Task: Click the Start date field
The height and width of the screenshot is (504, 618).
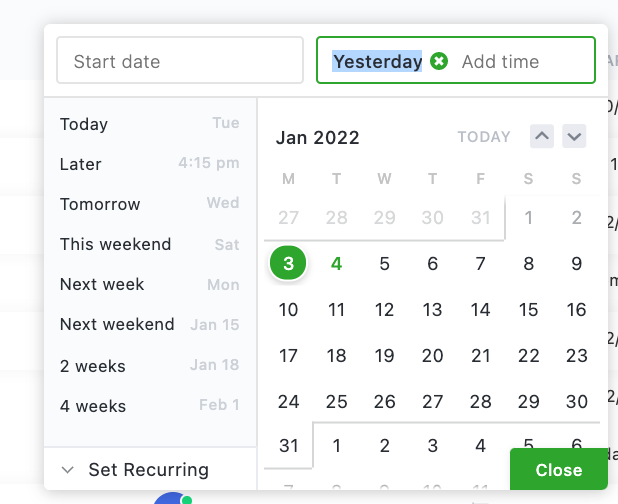Action: point(180,60)
